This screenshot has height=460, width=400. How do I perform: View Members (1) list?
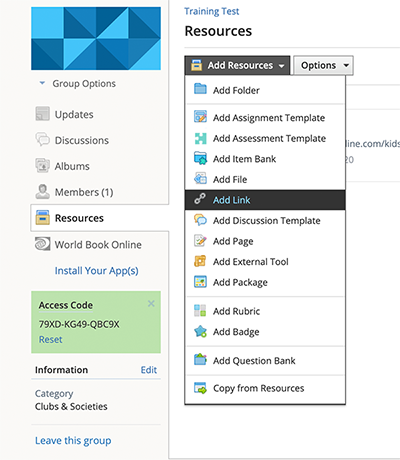(x=84, y=192)
